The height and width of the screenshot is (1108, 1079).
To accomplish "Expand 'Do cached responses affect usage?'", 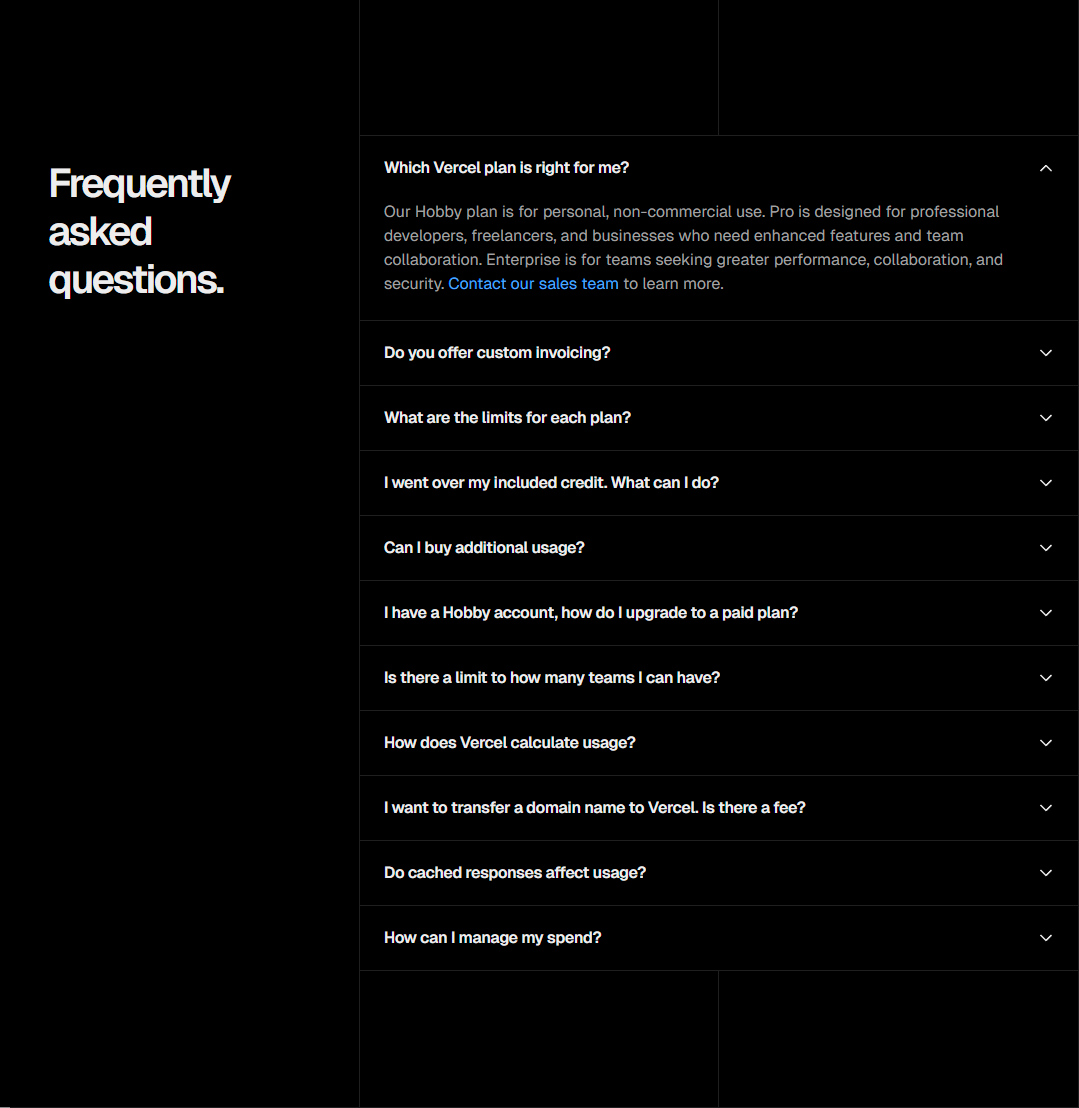I will [x=514, y=873].
